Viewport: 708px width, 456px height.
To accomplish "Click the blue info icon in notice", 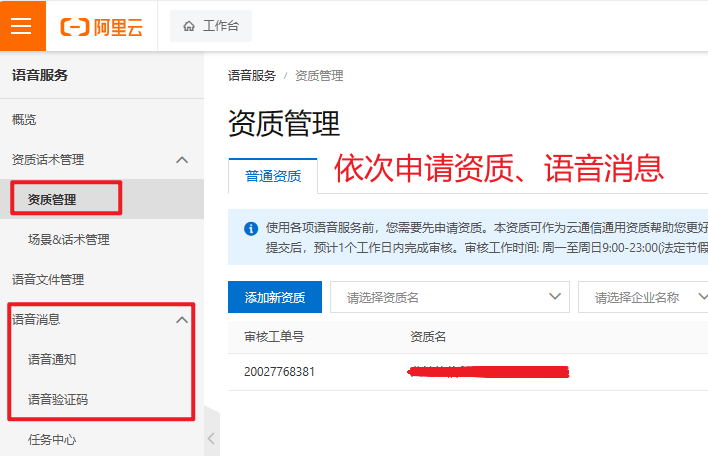I will 251,228.
